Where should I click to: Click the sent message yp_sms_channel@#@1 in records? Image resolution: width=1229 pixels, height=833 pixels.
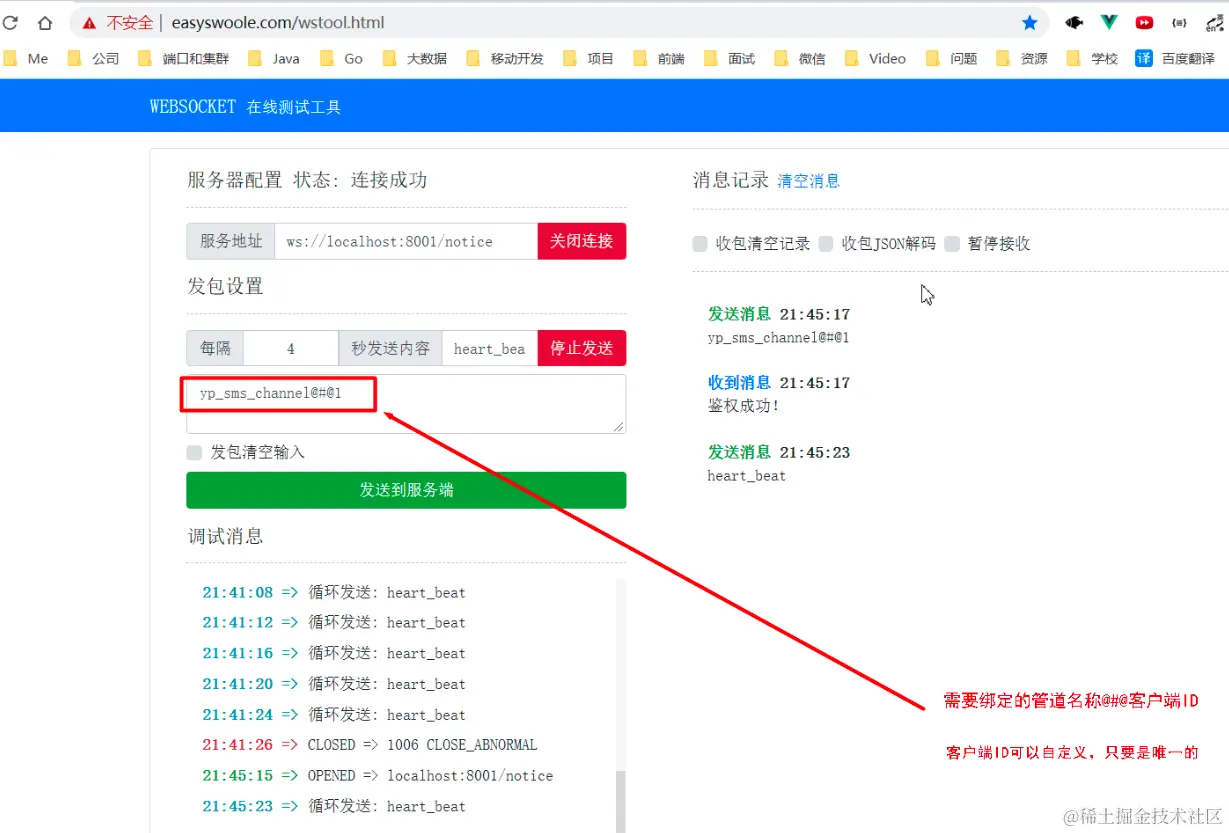click(778, 338)
